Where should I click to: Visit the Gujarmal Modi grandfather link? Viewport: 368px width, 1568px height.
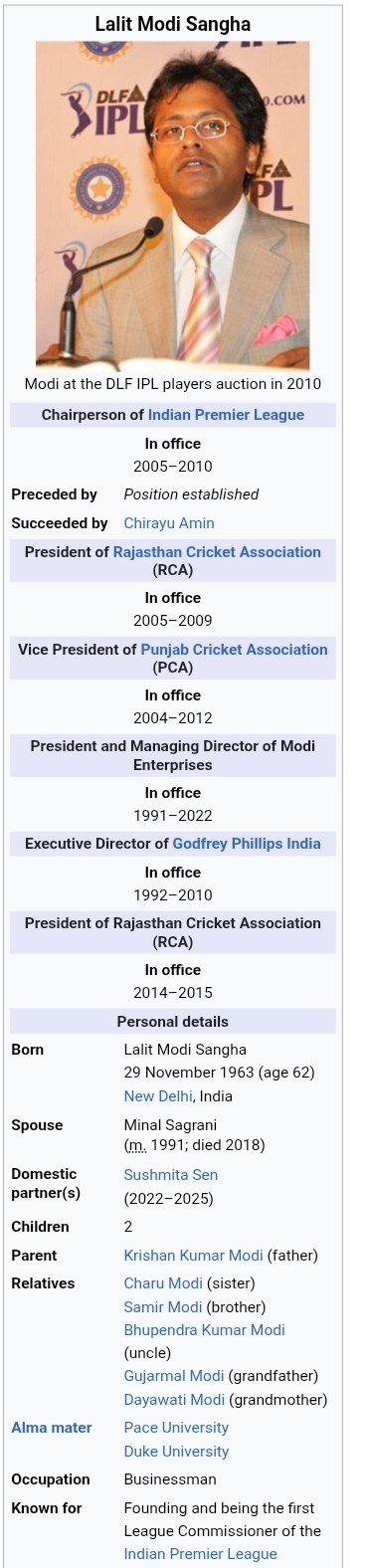(x=174, y=1376)
